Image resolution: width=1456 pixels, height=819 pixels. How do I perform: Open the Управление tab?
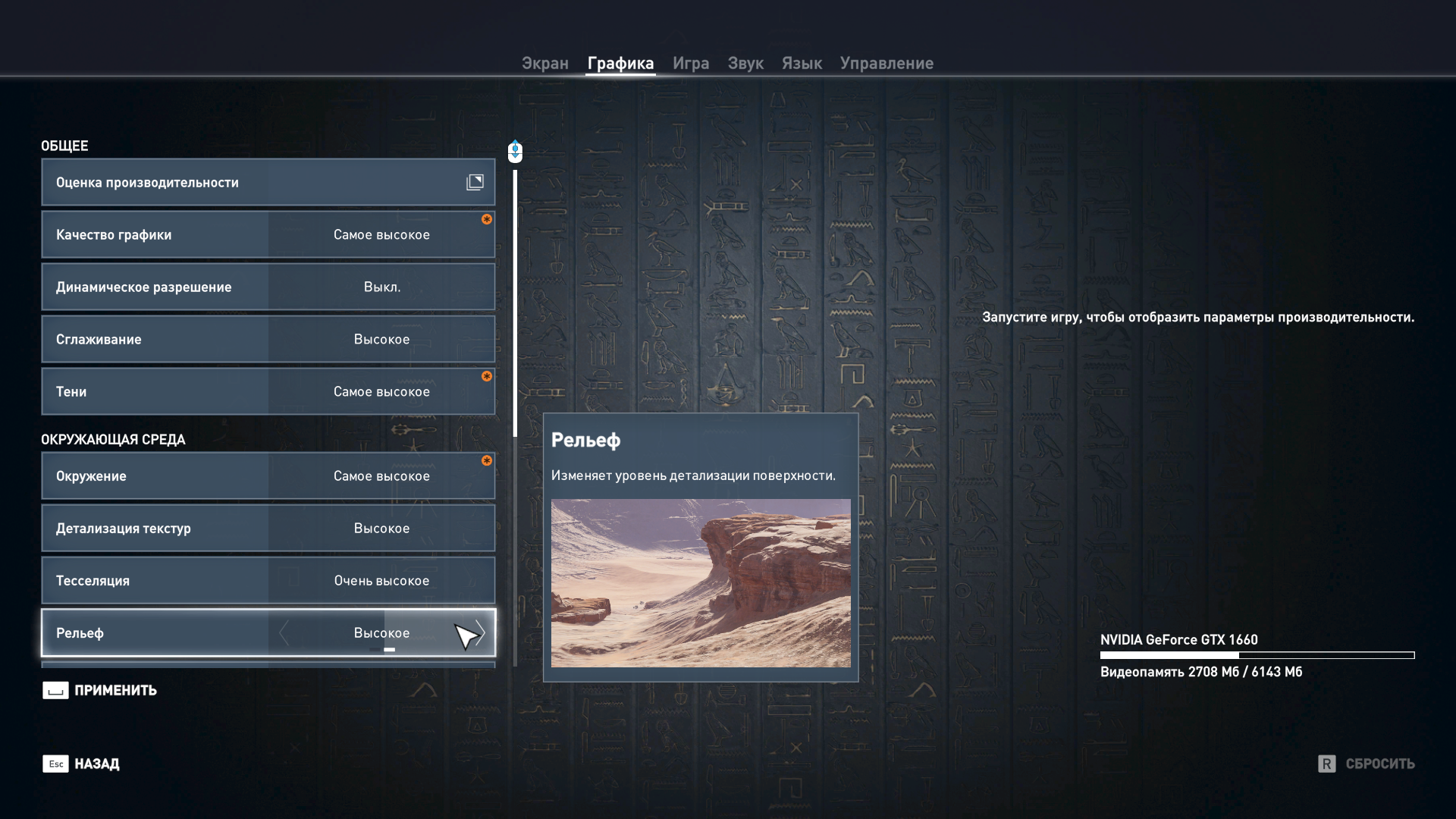tap(886, 64)
